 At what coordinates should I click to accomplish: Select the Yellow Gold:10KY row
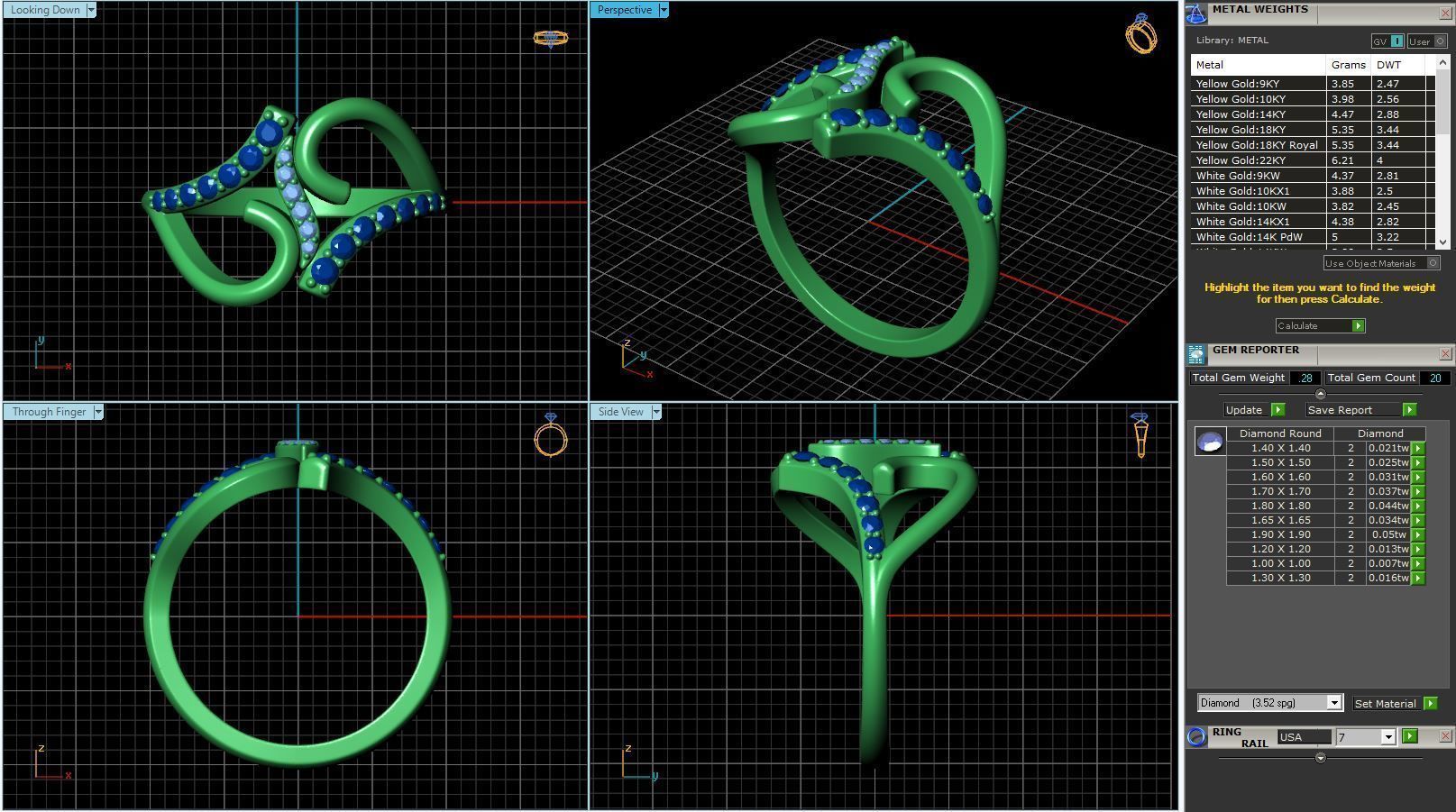pyautogui.click(x=1313, y=99)
